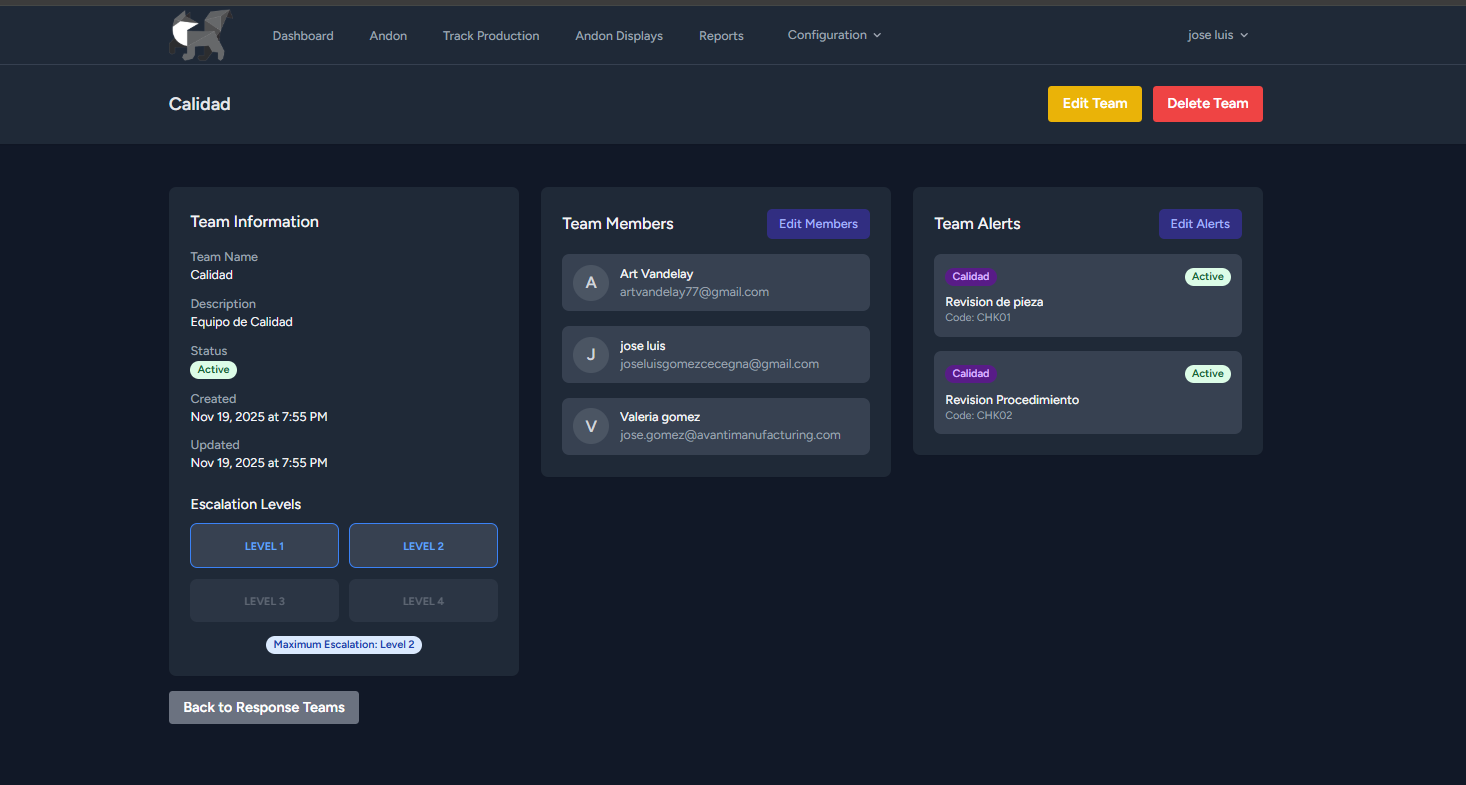Open Track Production in the navbar
This screenshot has width=1466, height=785.
pyautogui.click(x=491, y=36)
